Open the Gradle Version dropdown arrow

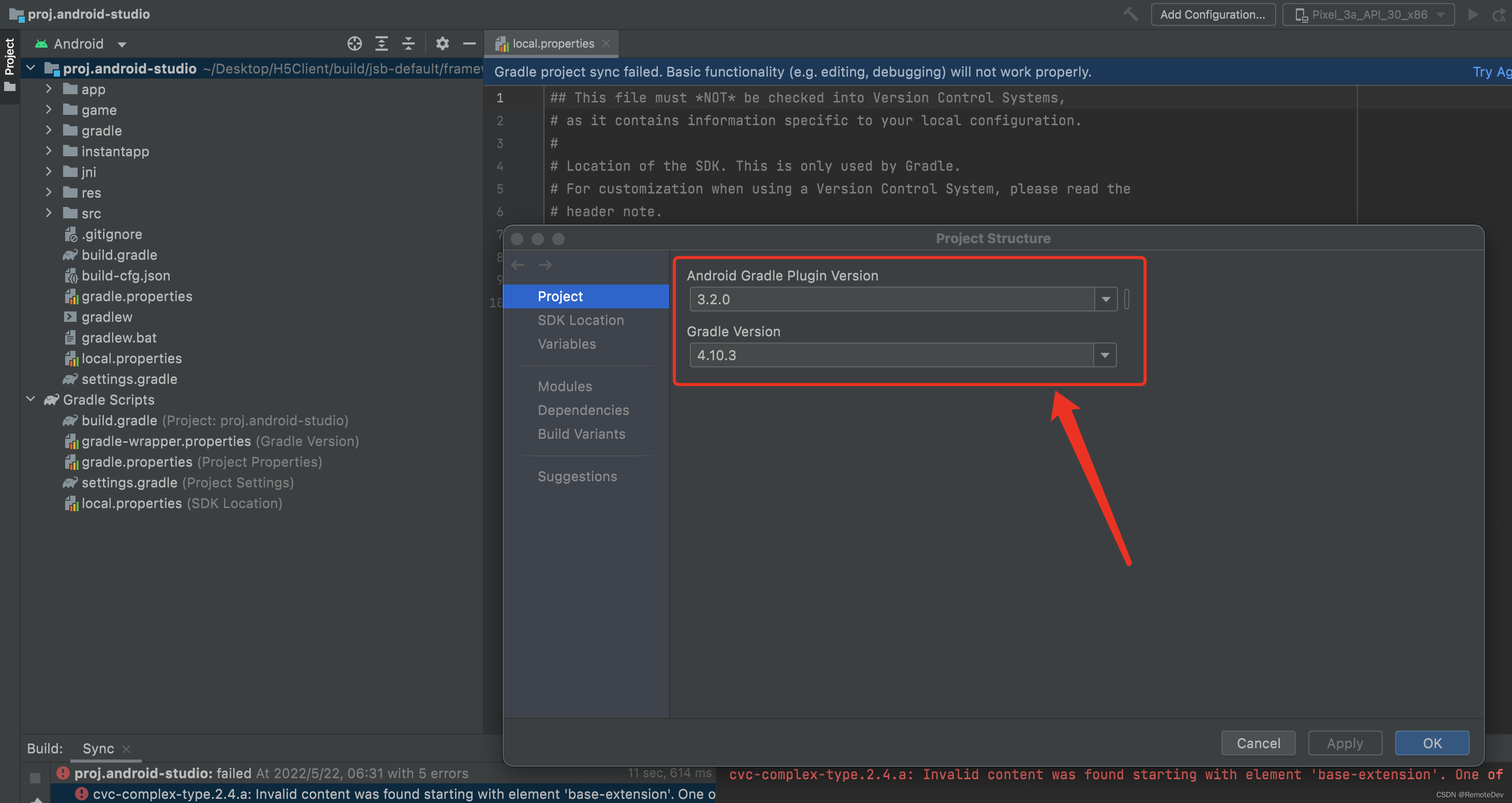pyautogui.click(x=1105, y=355)
